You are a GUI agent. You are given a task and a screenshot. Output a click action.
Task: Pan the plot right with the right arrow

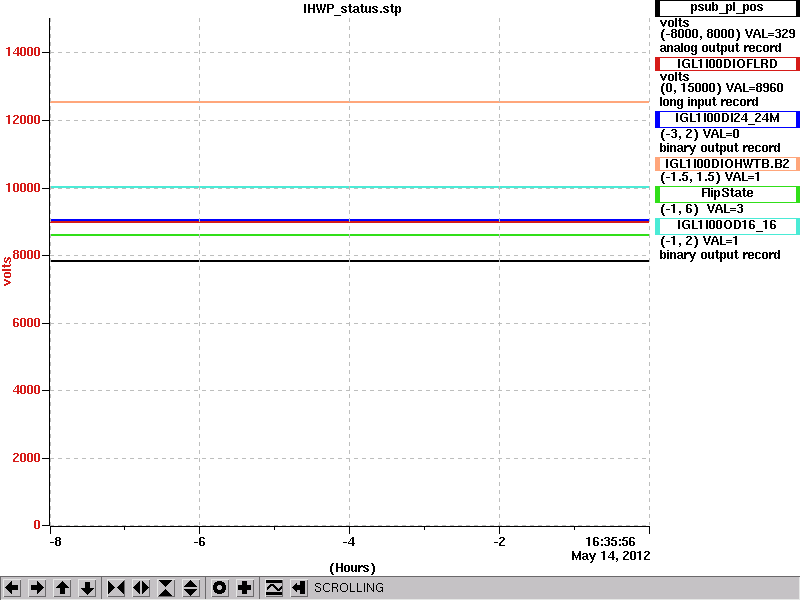tap(37, 588)
